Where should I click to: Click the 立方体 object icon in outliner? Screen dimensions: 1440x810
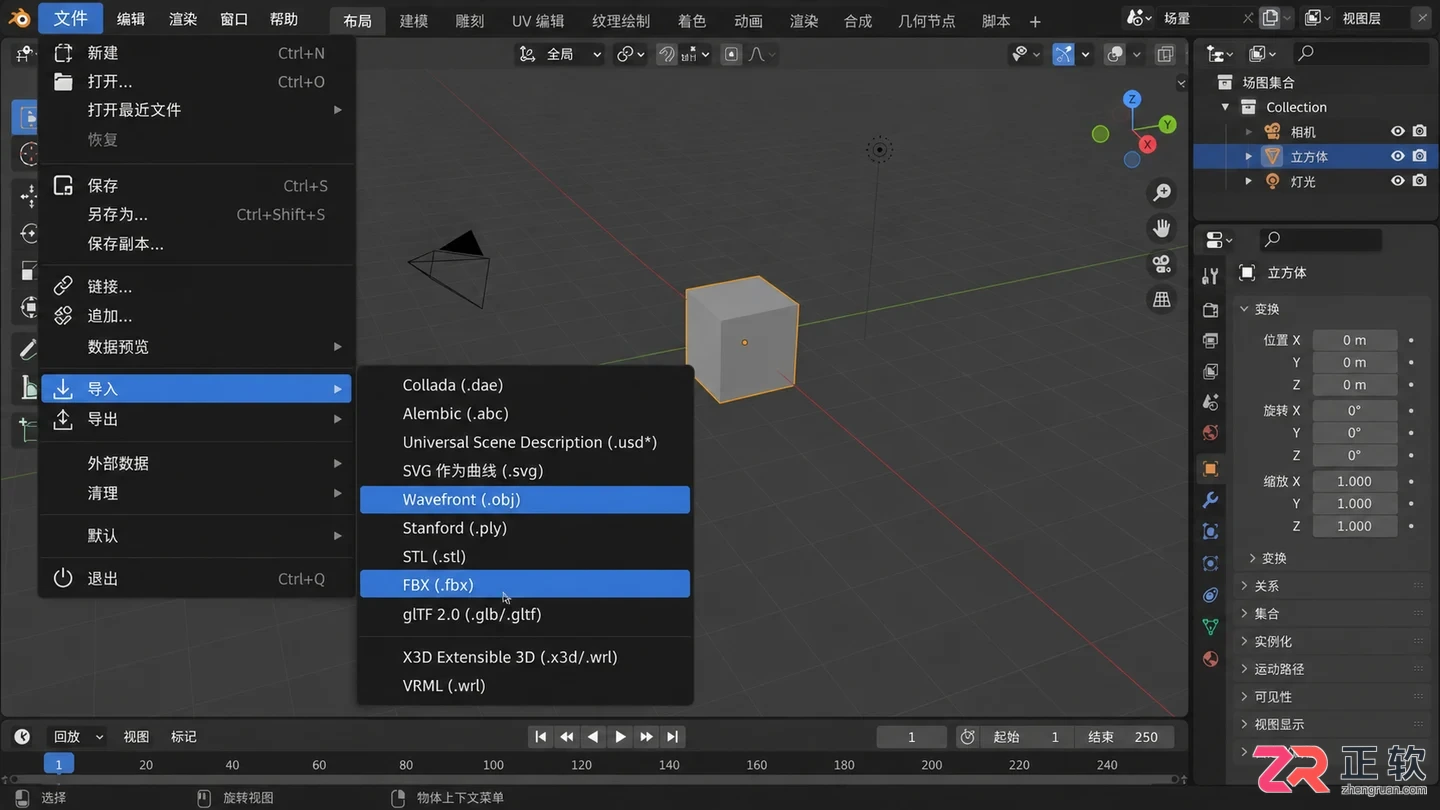click(1272, 156)
